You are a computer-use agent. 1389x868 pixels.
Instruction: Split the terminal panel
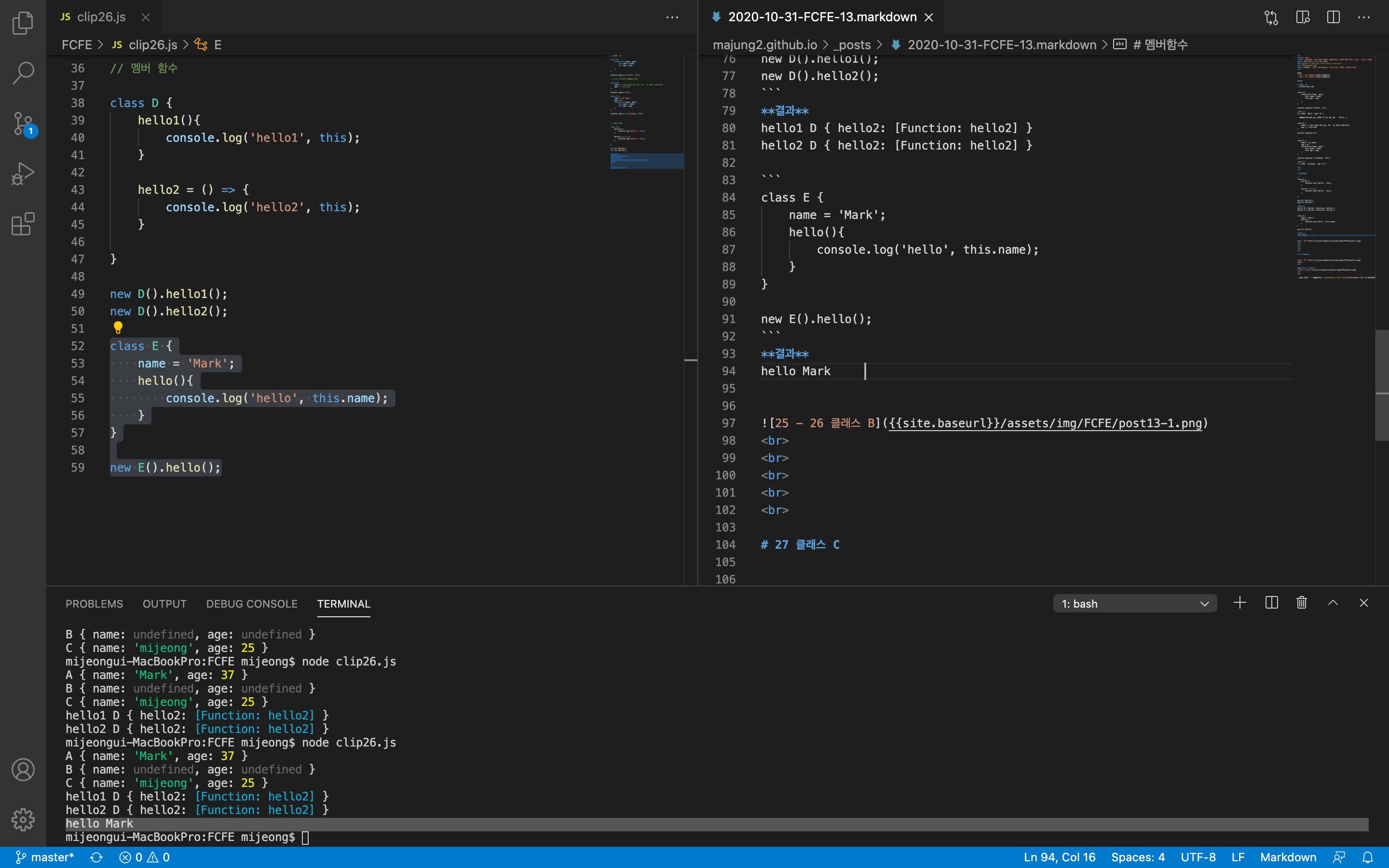pos(1271,603)
